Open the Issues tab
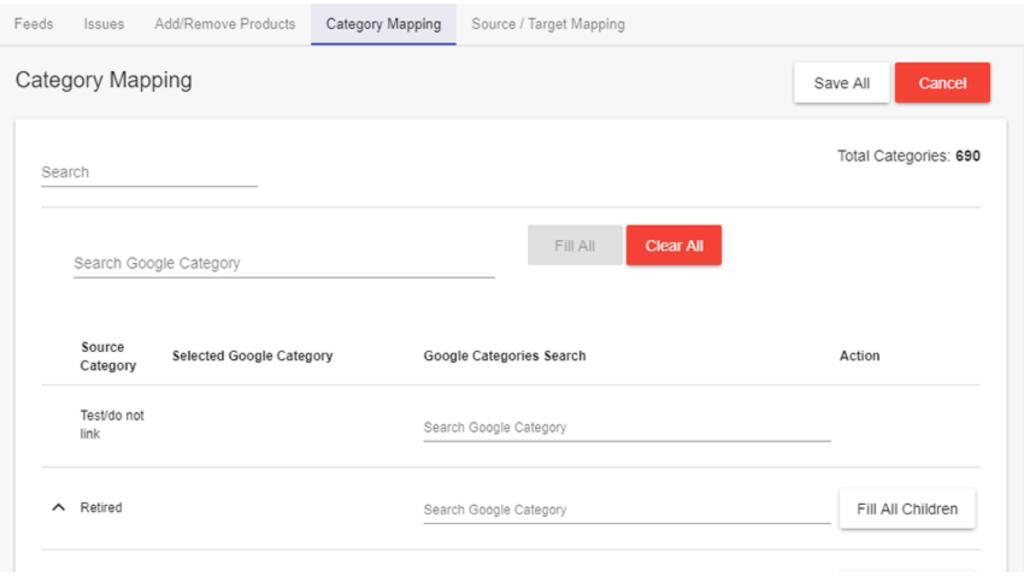 (103, 24)
